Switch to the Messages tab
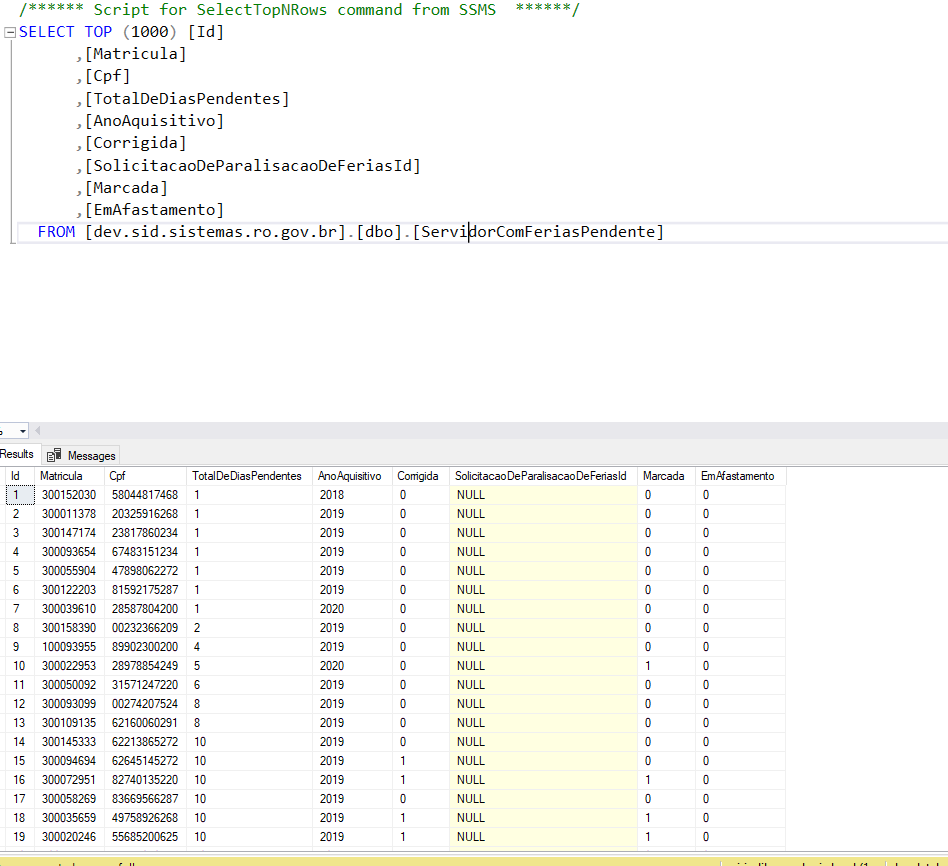This screenshot has width=948, height=866. pyautogui.click(x=82, y=455)
